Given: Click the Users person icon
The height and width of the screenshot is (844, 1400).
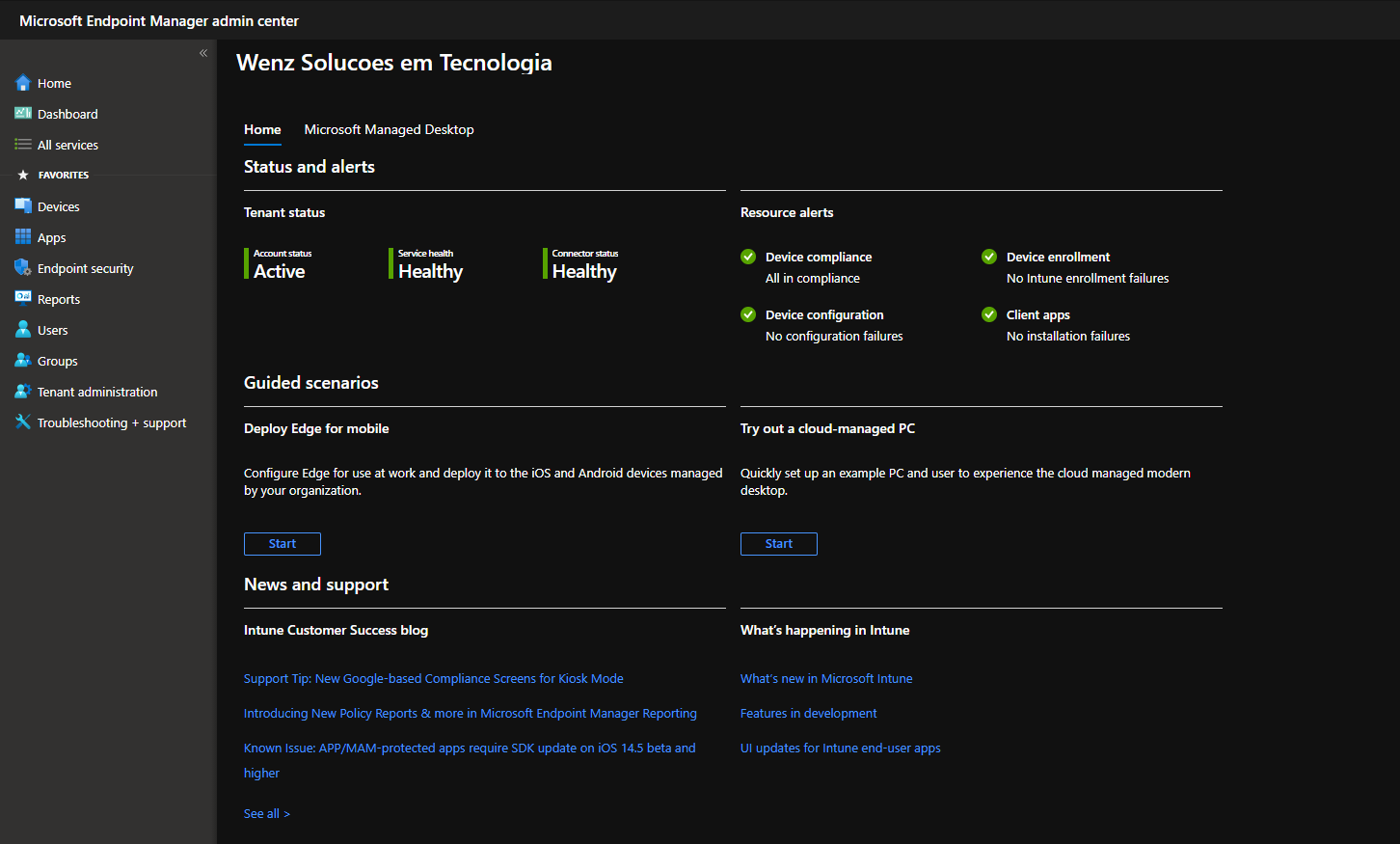Looking at the screenshot, I should (x=23, y=330).
